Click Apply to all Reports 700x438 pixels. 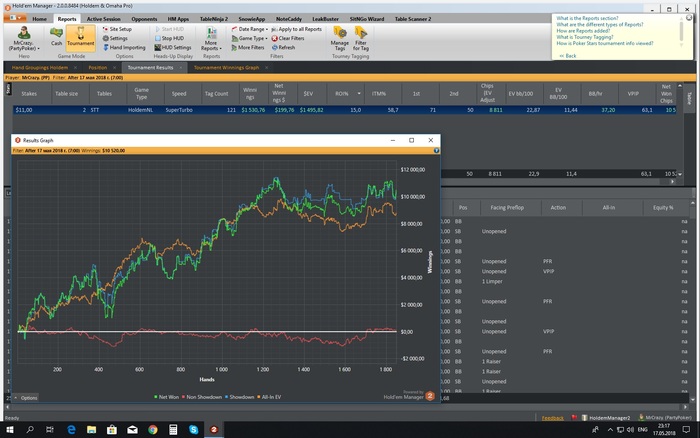[296, 29]
